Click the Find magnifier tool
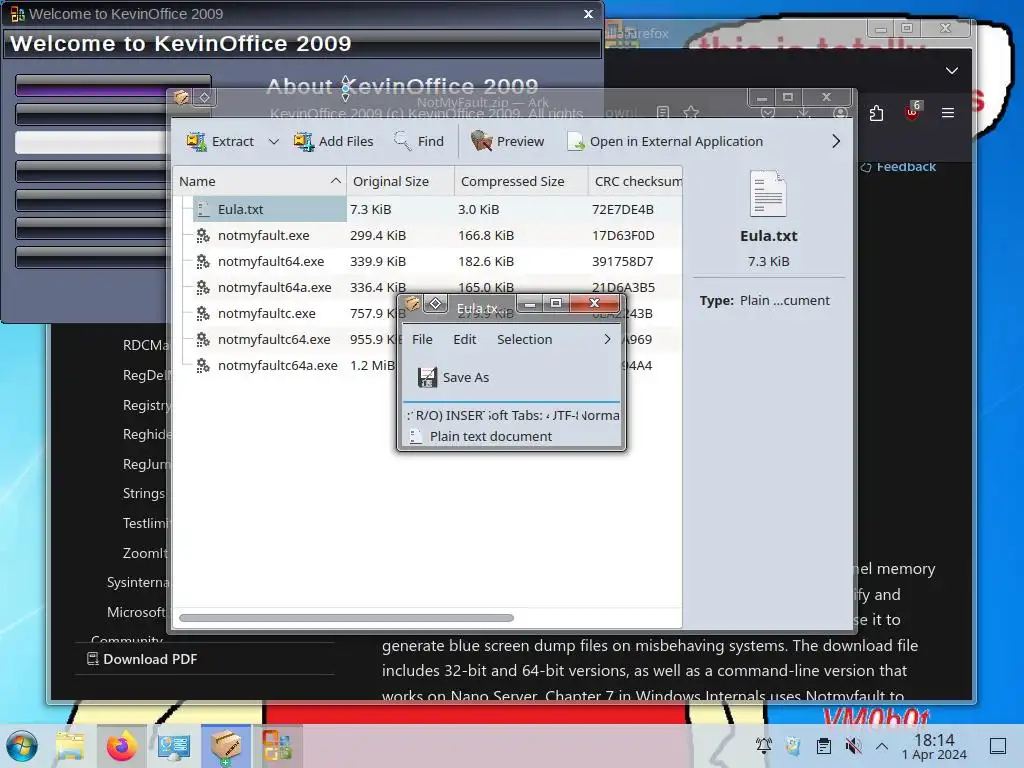This screenshot has width=1024, height=768. click(x=419, y=141)
